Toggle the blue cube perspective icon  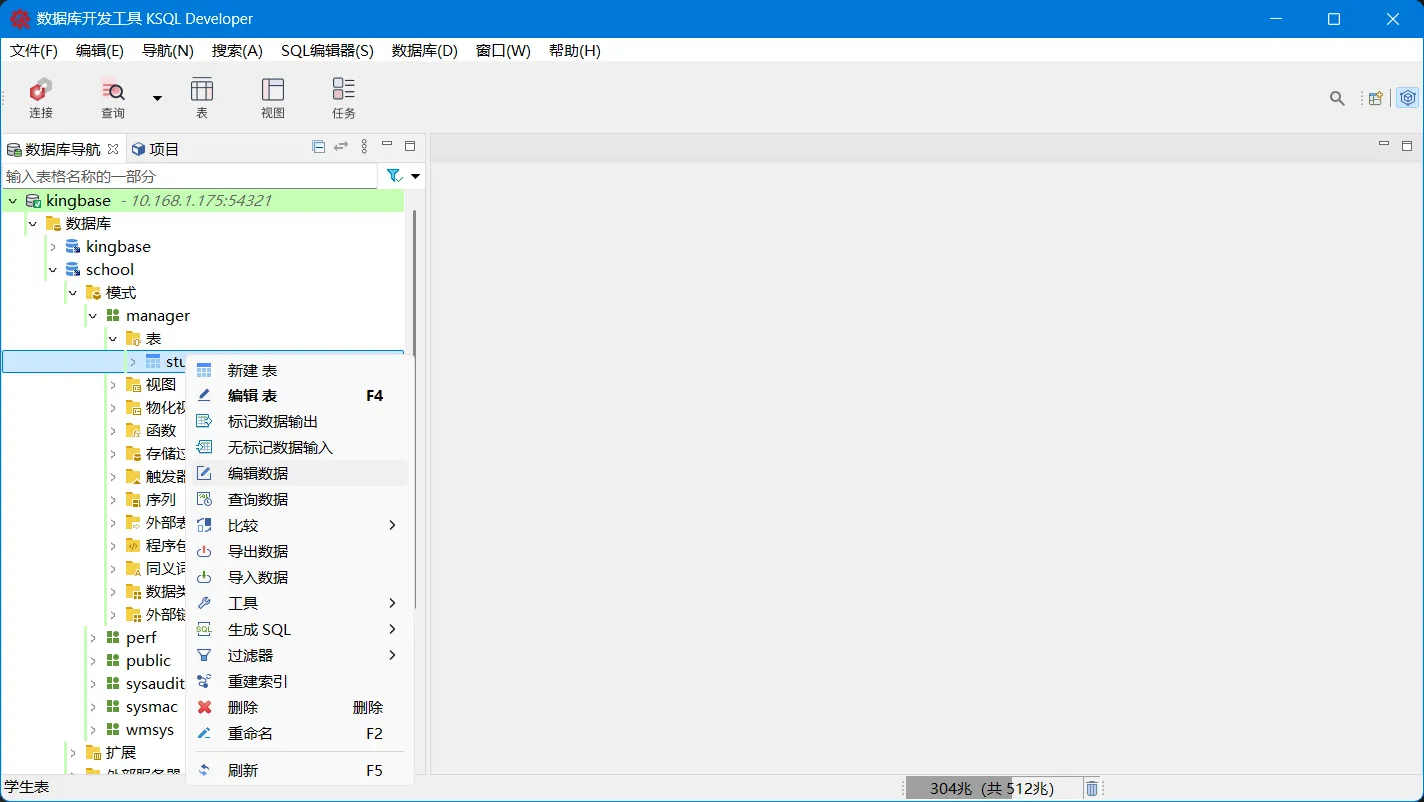point(1408,98)
